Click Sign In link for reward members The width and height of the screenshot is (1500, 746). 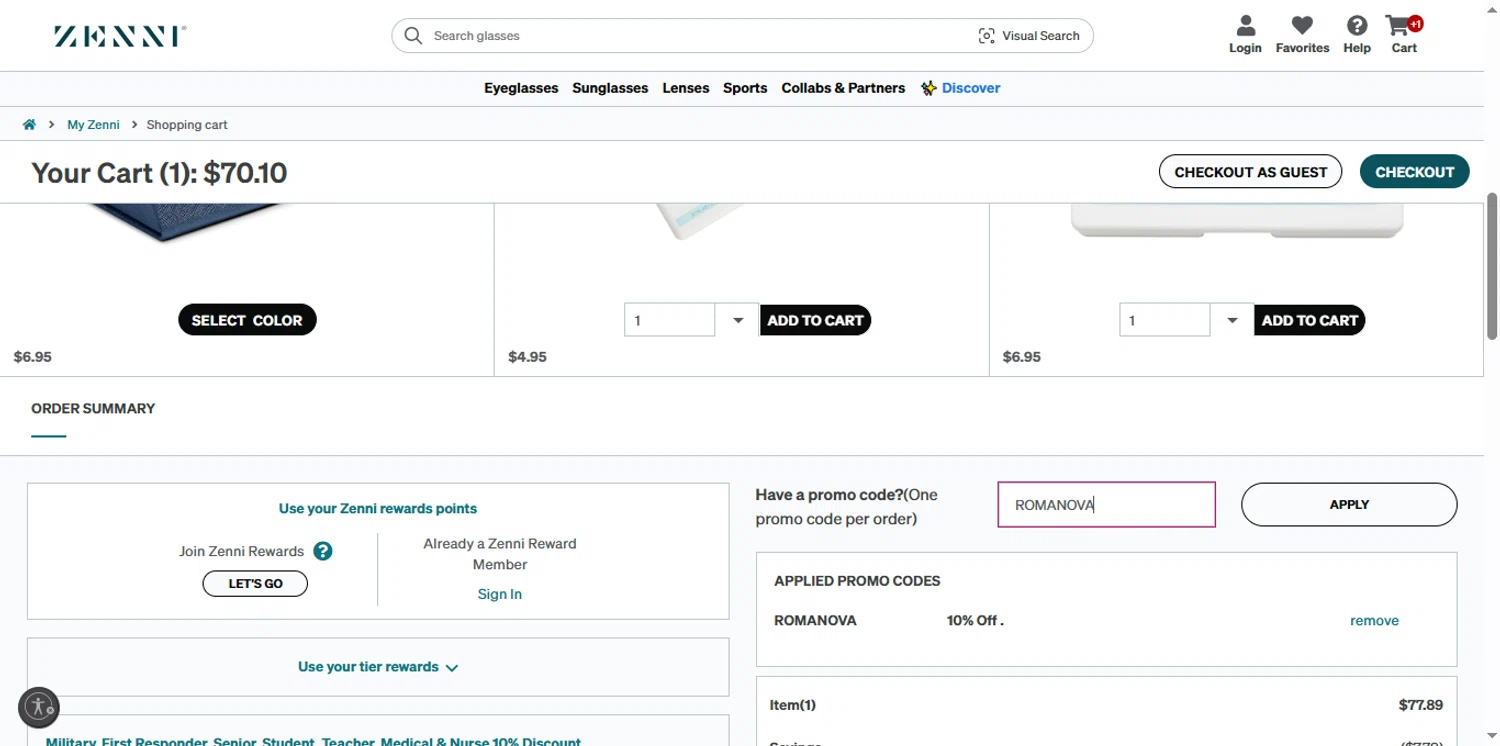pyautogui.click(x=500, y=594)
